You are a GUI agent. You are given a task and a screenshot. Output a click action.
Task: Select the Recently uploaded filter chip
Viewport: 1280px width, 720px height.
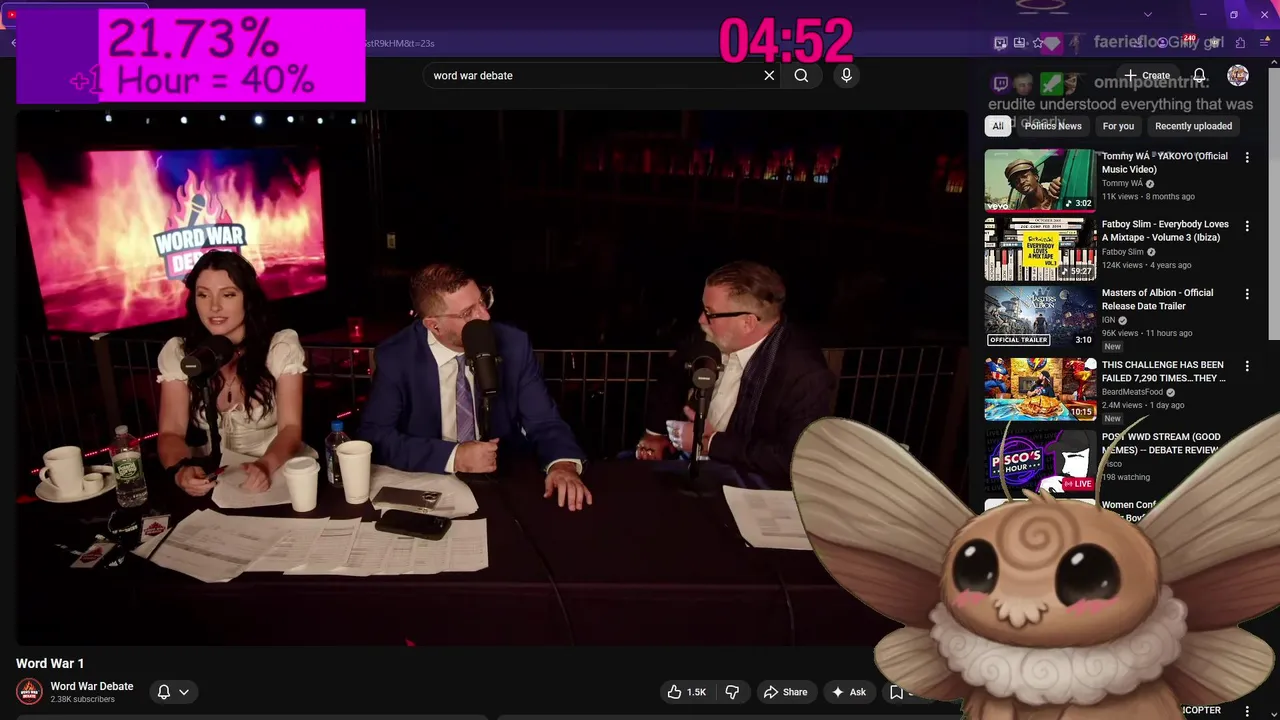(1193, 126)
